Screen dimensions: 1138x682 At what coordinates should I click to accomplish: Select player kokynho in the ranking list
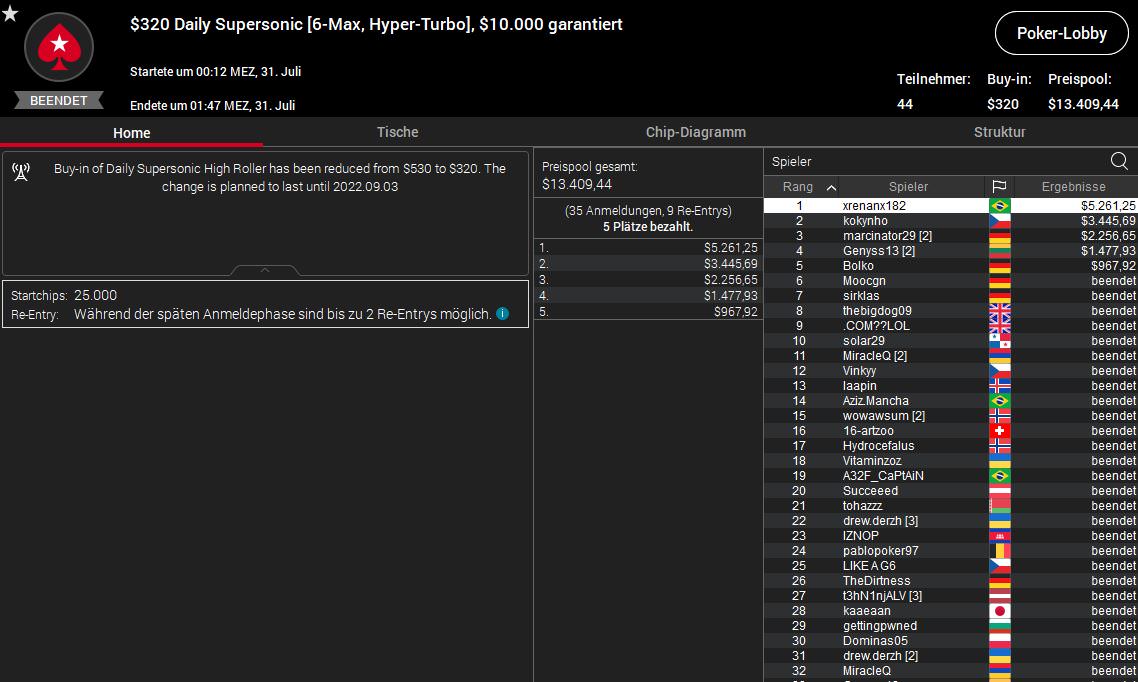(x=865, y=221)
